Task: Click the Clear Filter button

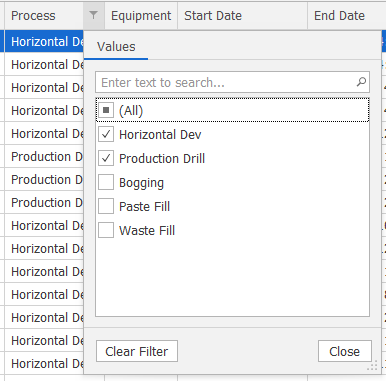Action: (x=137, y=351)
